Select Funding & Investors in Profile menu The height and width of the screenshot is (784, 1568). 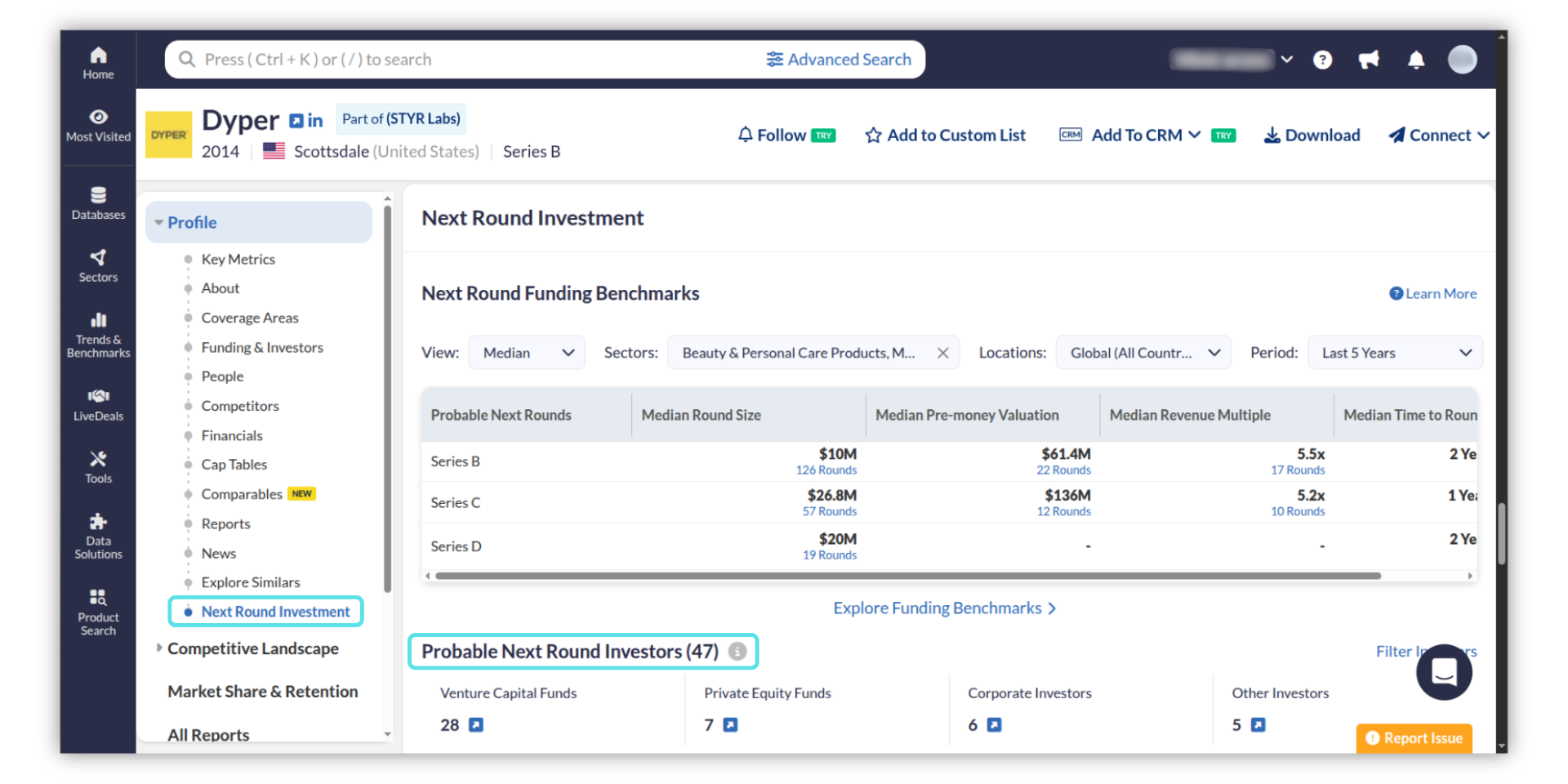(x=261, y=347)
